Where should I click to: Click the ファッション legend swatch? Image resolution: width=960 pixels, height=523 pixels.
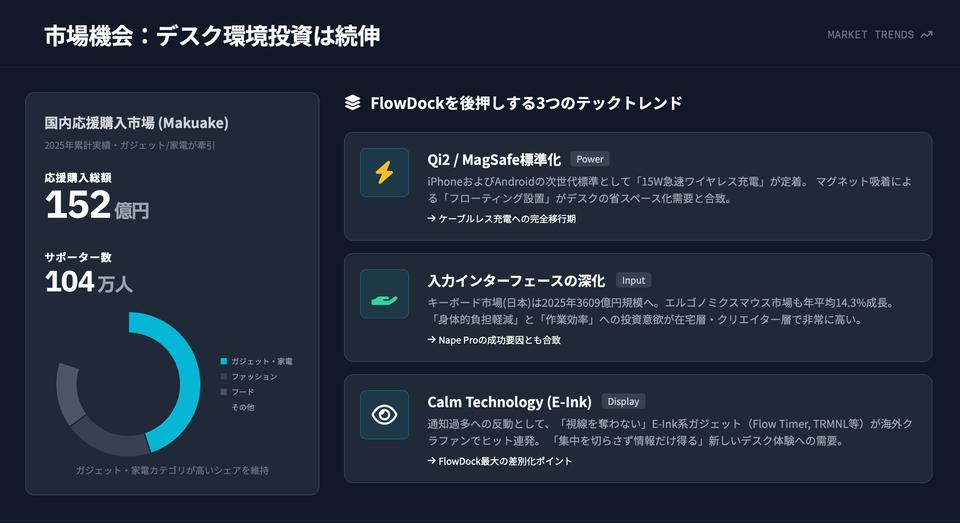pyautogui.click(x=224, y=377)
